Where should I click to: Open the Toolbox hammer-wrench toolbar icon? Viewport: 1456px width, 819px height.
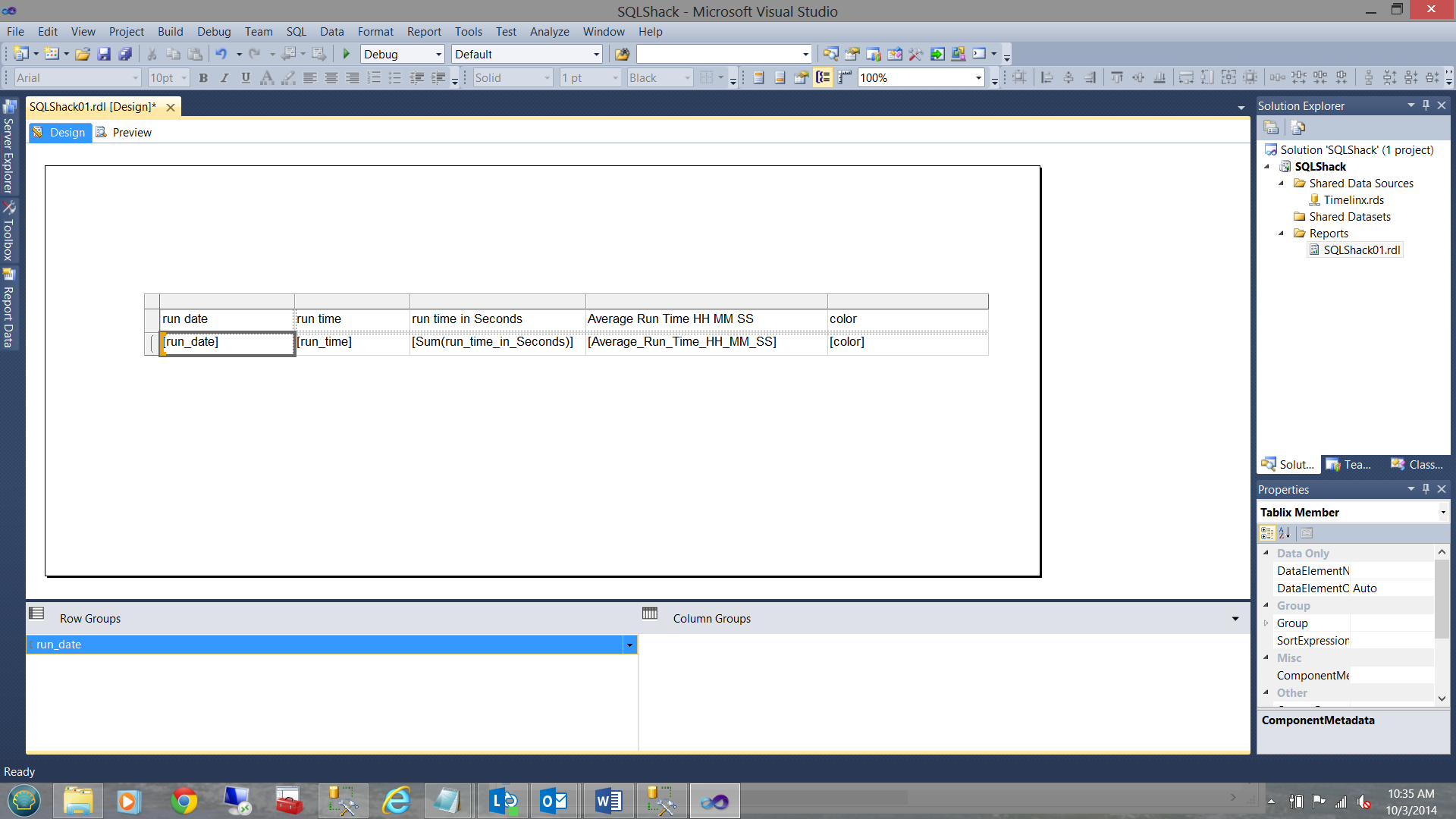tap(916, 54)
